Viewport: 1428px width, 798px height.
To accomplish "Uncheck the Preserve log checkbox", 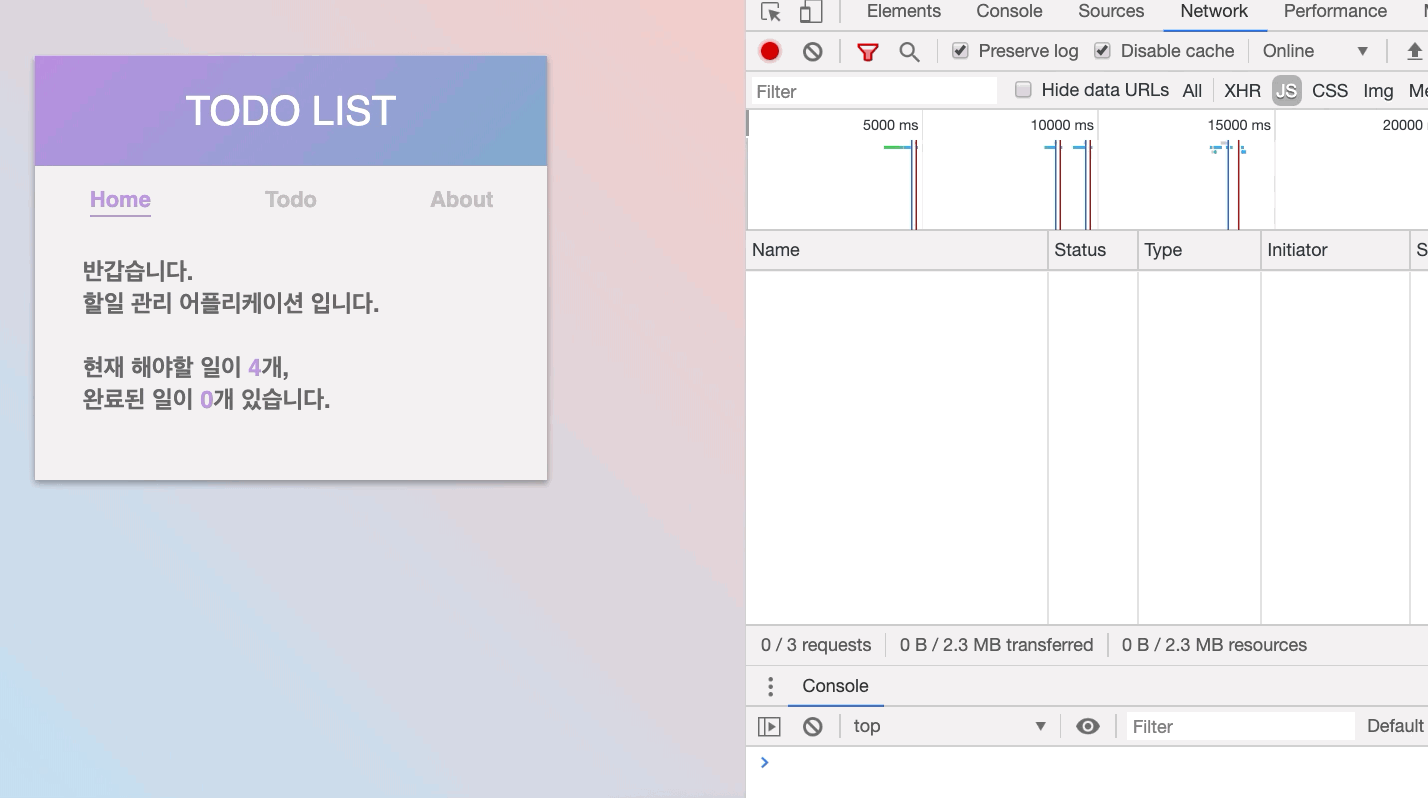I will point(960,50).
